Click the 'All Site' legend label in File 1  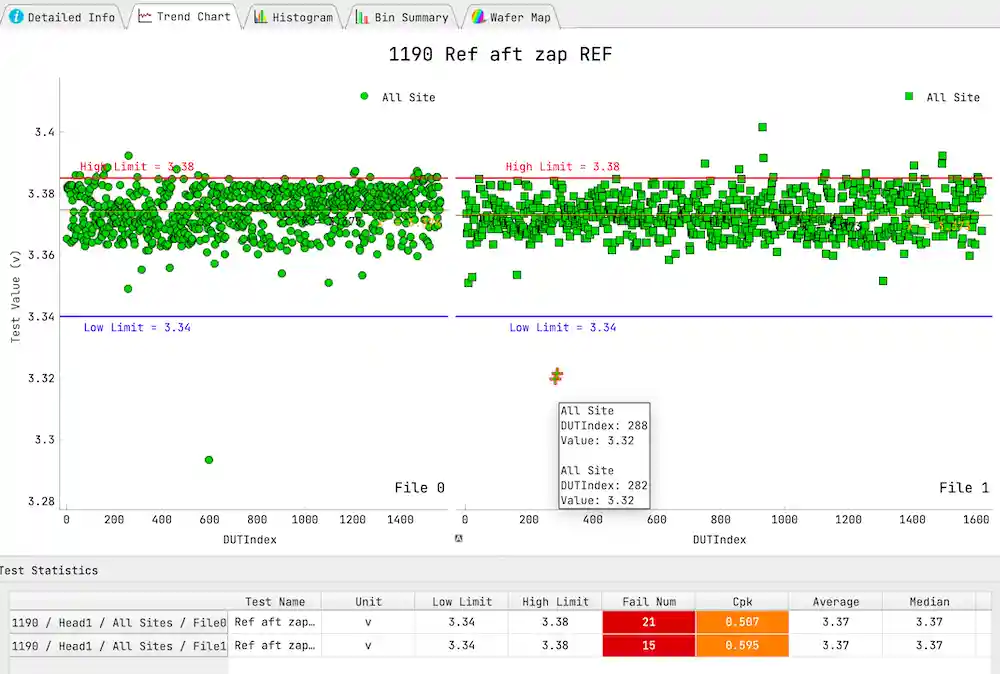click(953, 98)
